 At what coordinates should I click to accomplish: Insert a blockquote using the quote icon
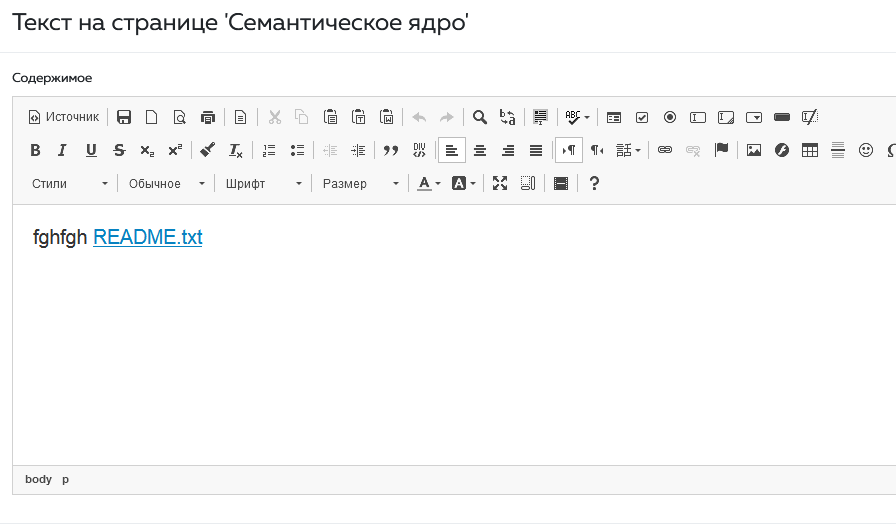(x=391, y=150)
